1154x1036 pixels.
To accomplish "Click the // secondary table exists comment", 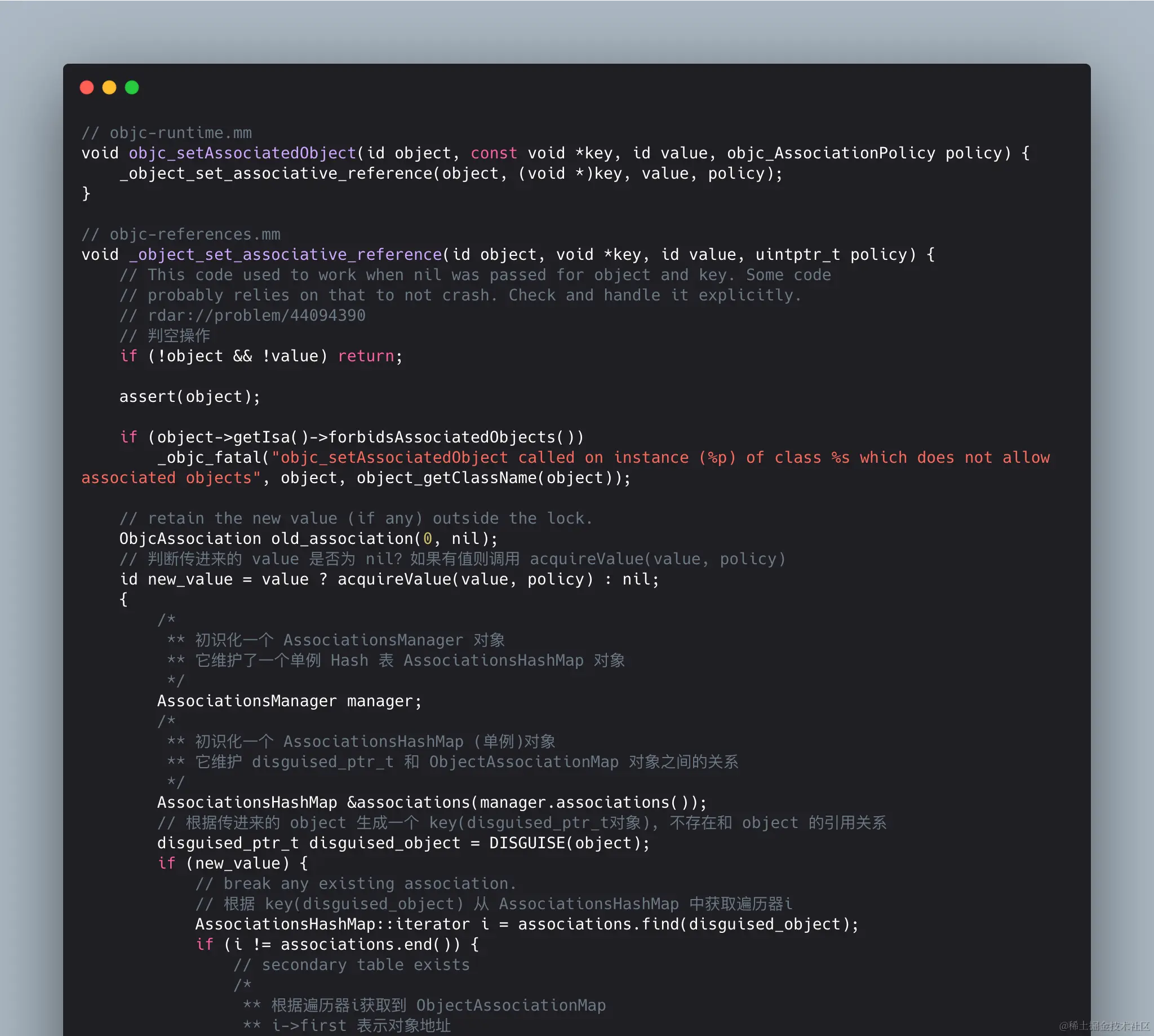I will coord(351,965).
